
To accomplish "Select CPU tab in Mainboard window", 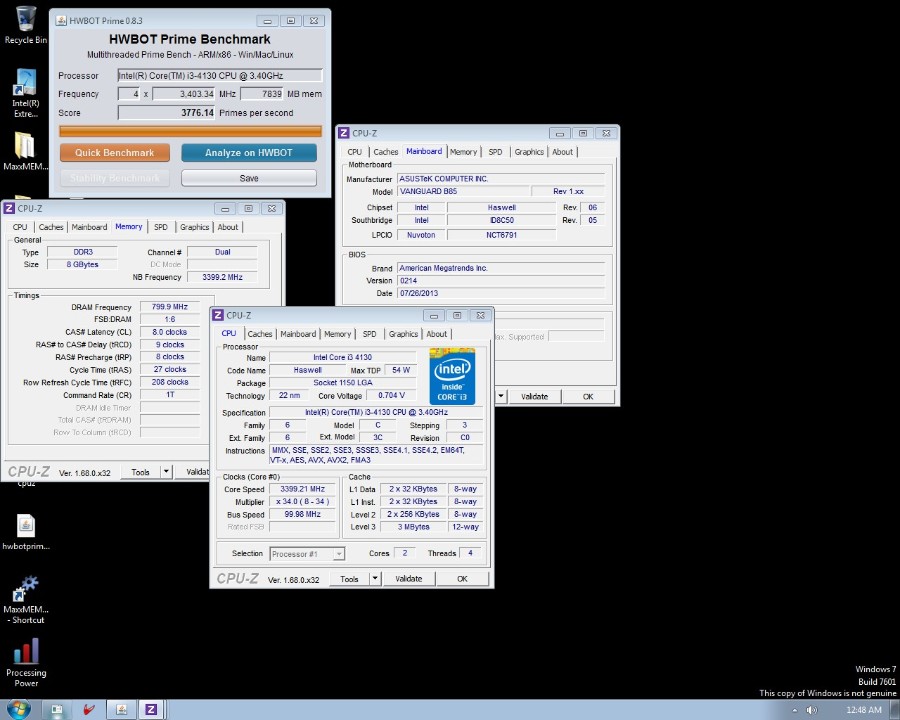I will tap(355, 152).
